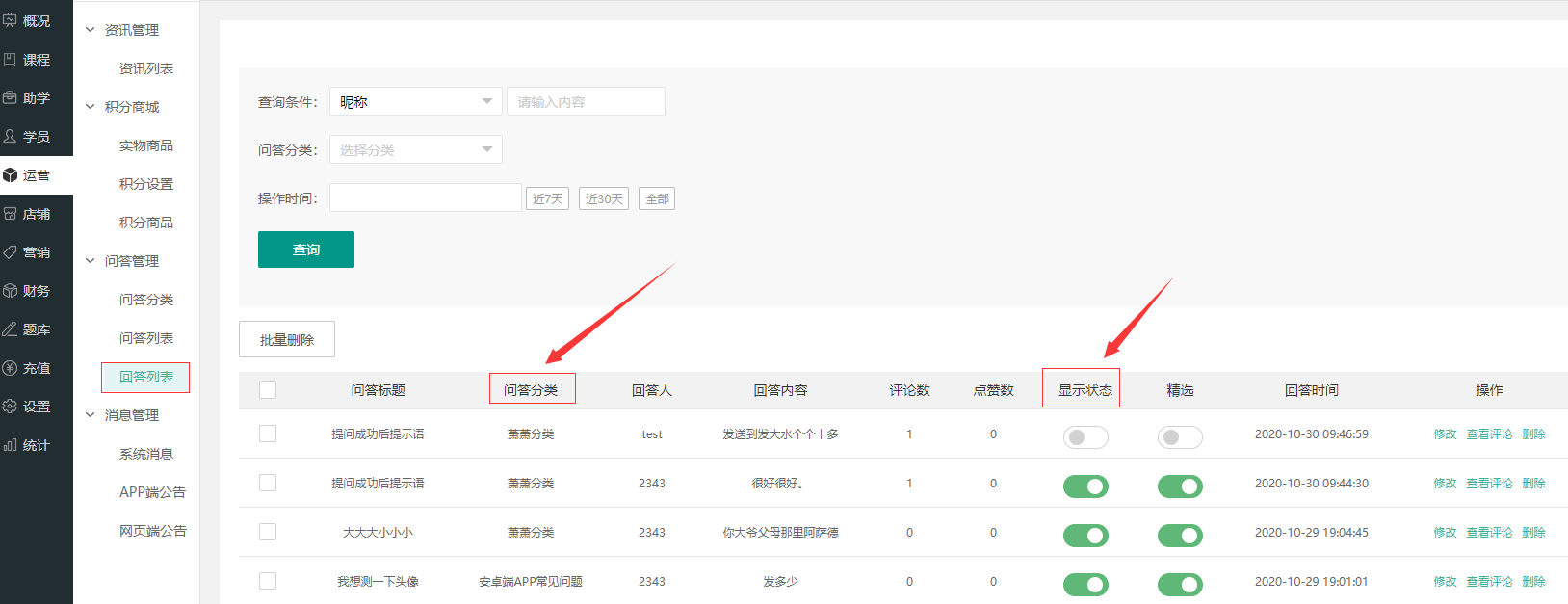Screen dimensions: 1568x604
Task: Open the 营销 marketing sidebar icon
Action: coord(10,251)
